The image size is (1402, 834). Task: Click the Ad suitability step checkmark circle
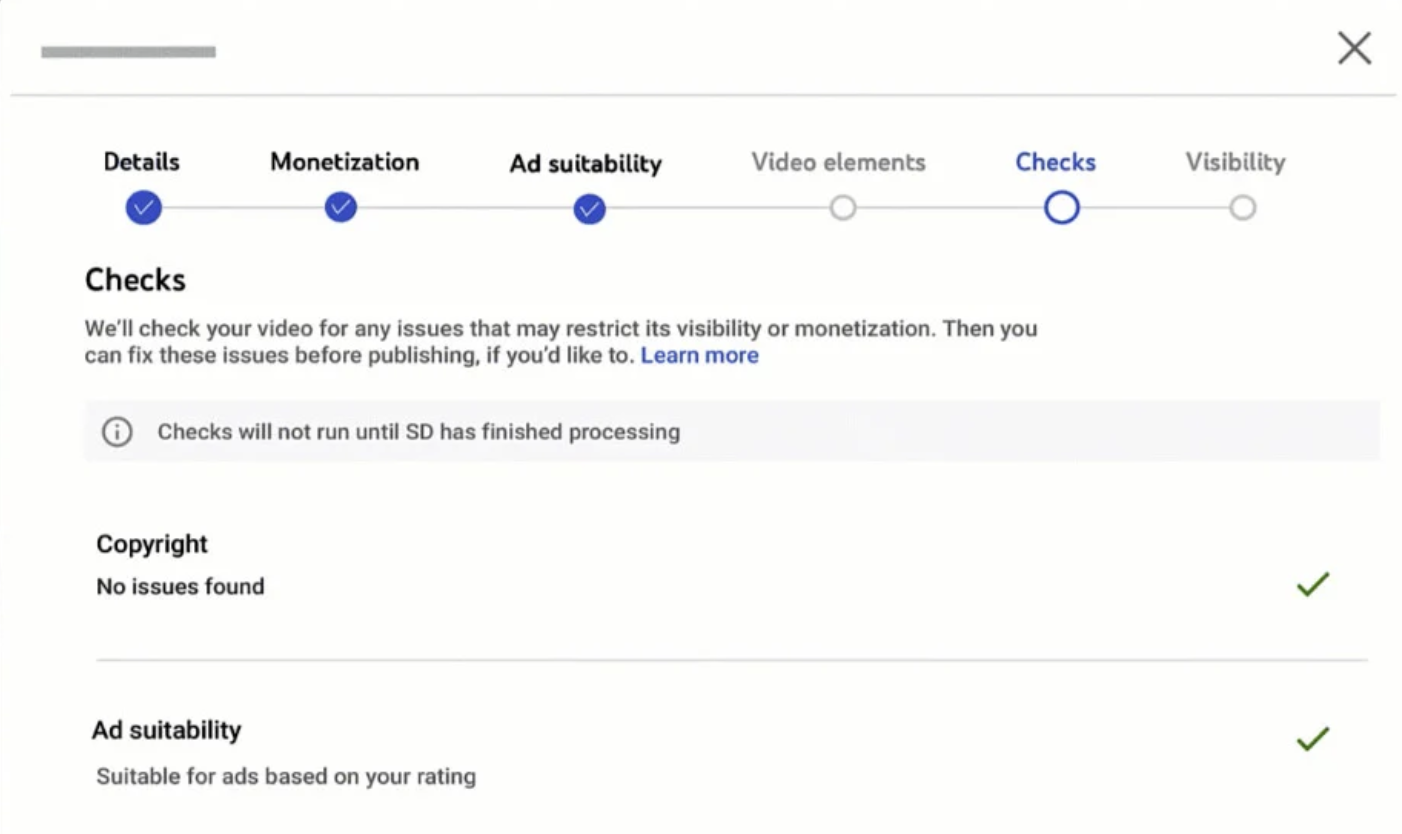(x=589, y=209)
